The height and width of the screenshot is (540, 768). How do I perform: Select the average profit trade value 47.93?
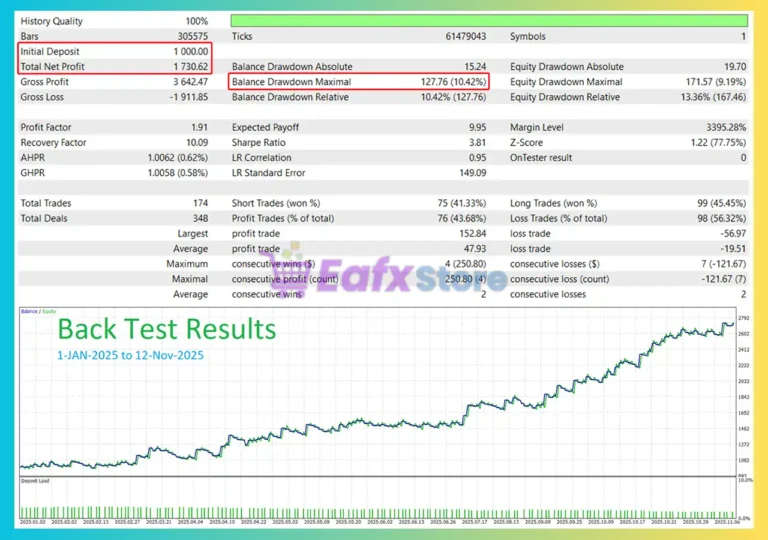tap(475, 249)
